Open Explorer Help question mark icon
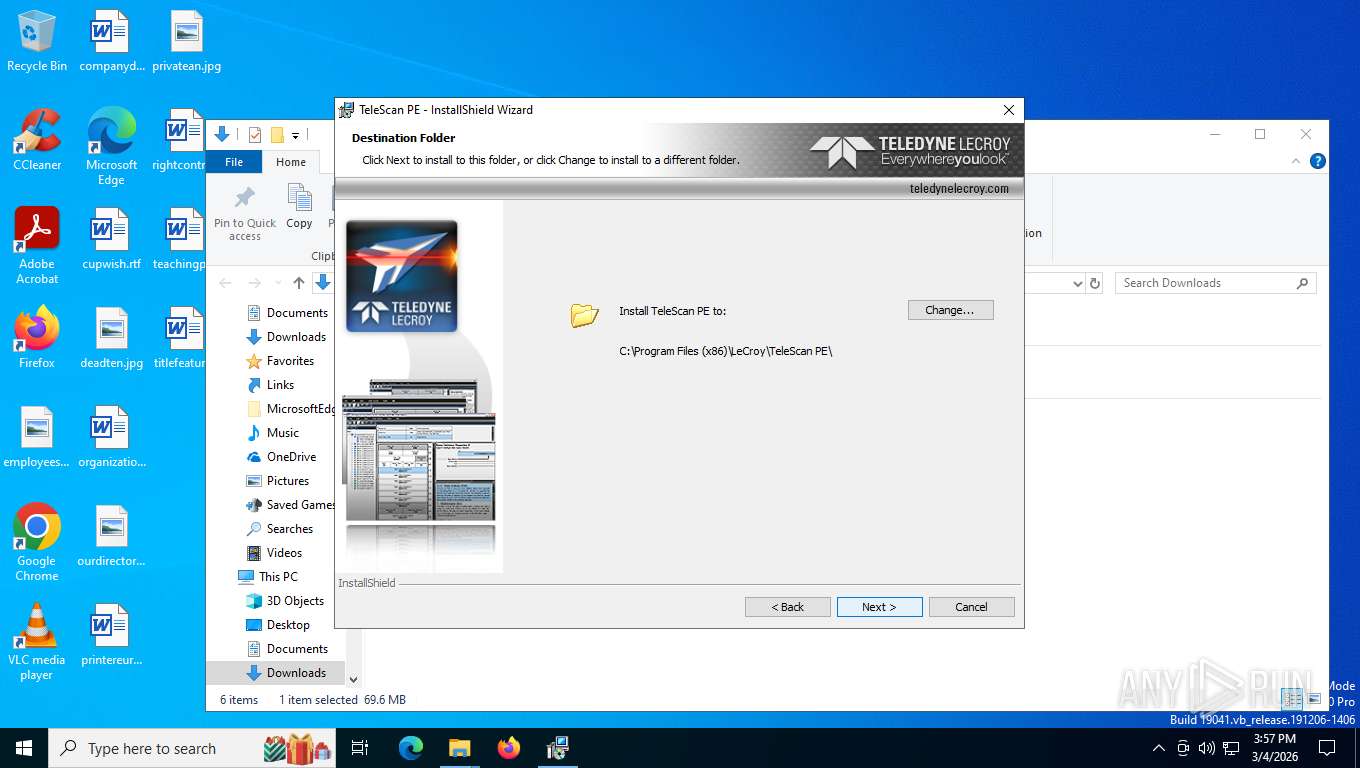 (x=1318, y=161)
